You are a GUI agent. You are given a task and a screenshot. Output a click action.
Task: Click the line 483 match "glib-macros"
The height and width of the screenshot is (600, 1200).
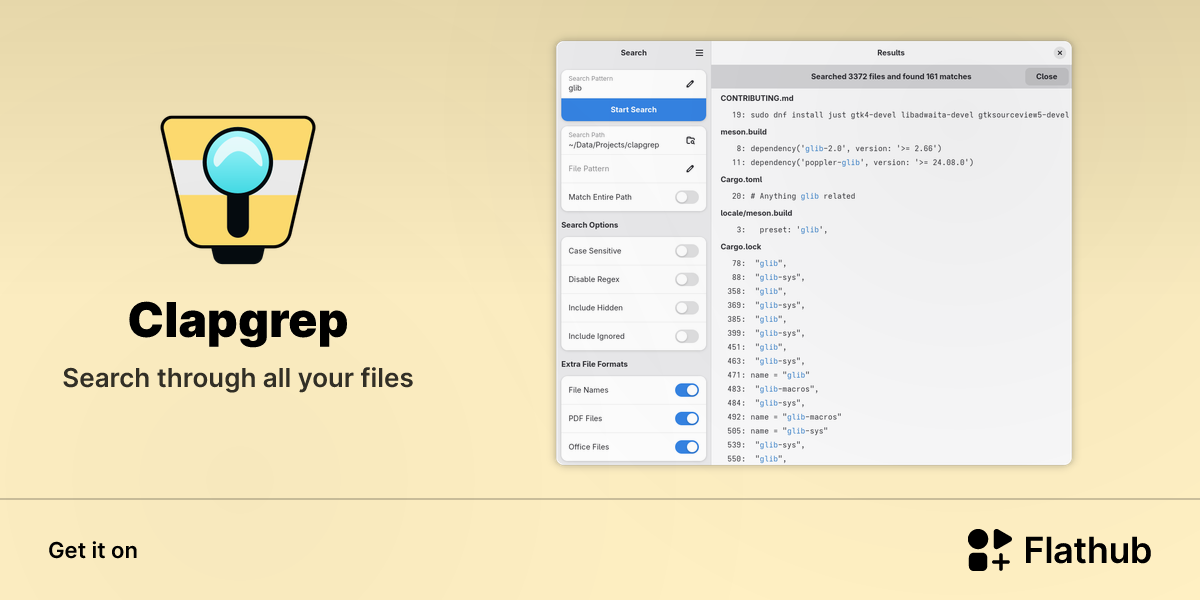click(773, 389)
